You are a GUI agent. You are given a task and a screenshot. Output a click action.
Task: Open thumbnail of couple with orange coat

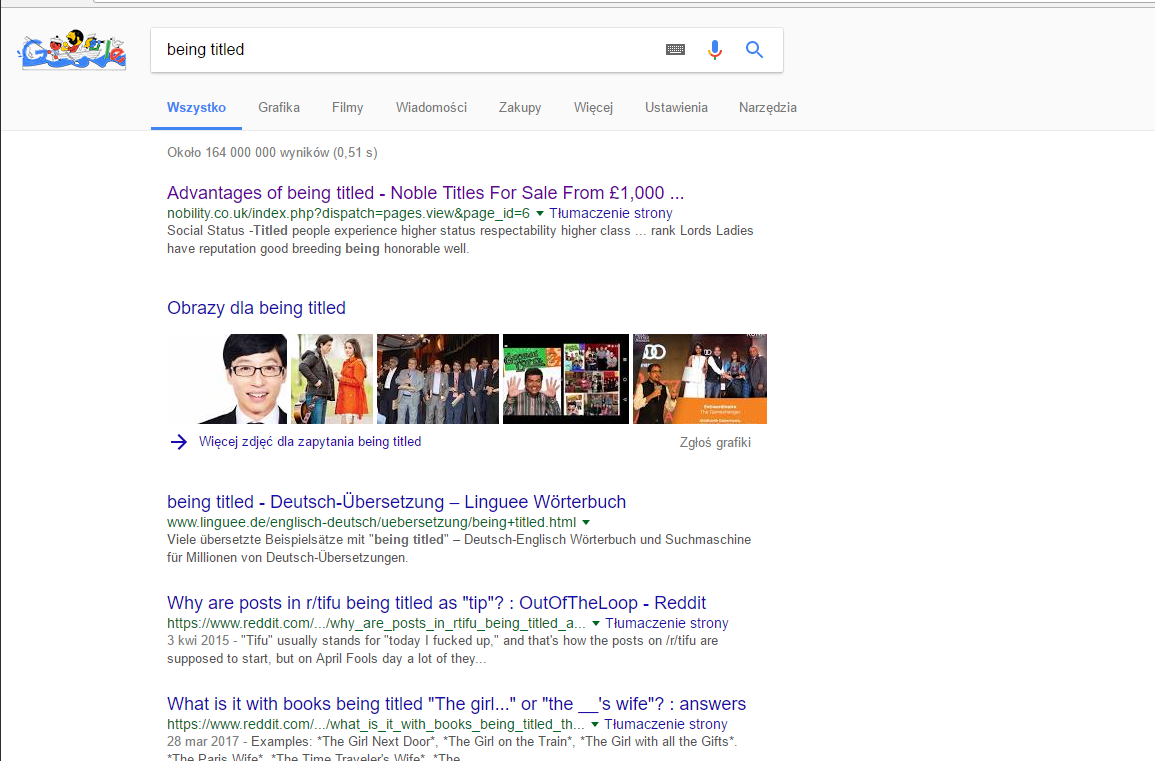[x=332, y=379]
